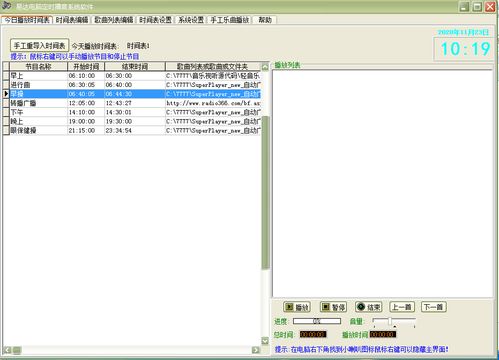The height and width of the screenshot is (360, 499).
Task: Click the app icon in title bar
Action: point(7,6)
